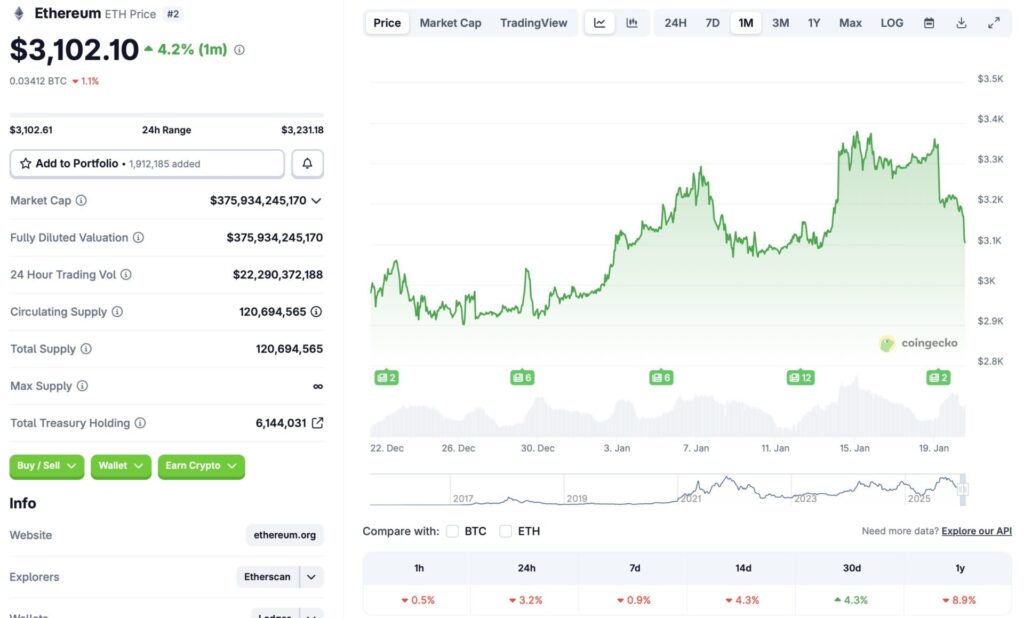Open the TradingView chart tab
Screen dimensions: 1024x618
point(535,22)
